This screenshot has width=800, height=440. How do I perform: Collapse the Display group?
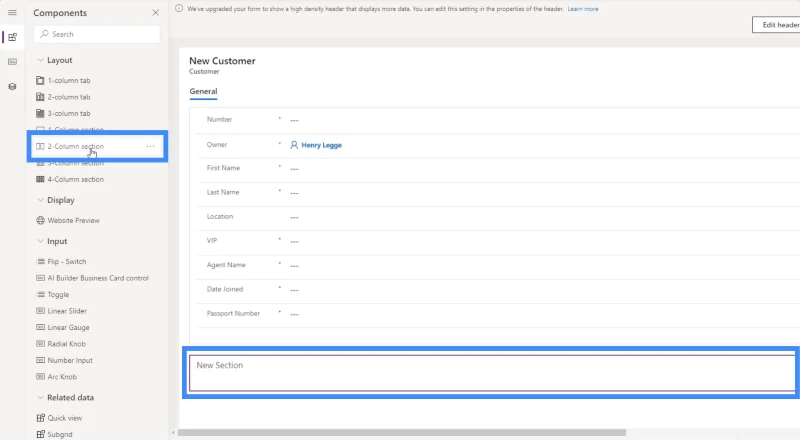point(40,200)
